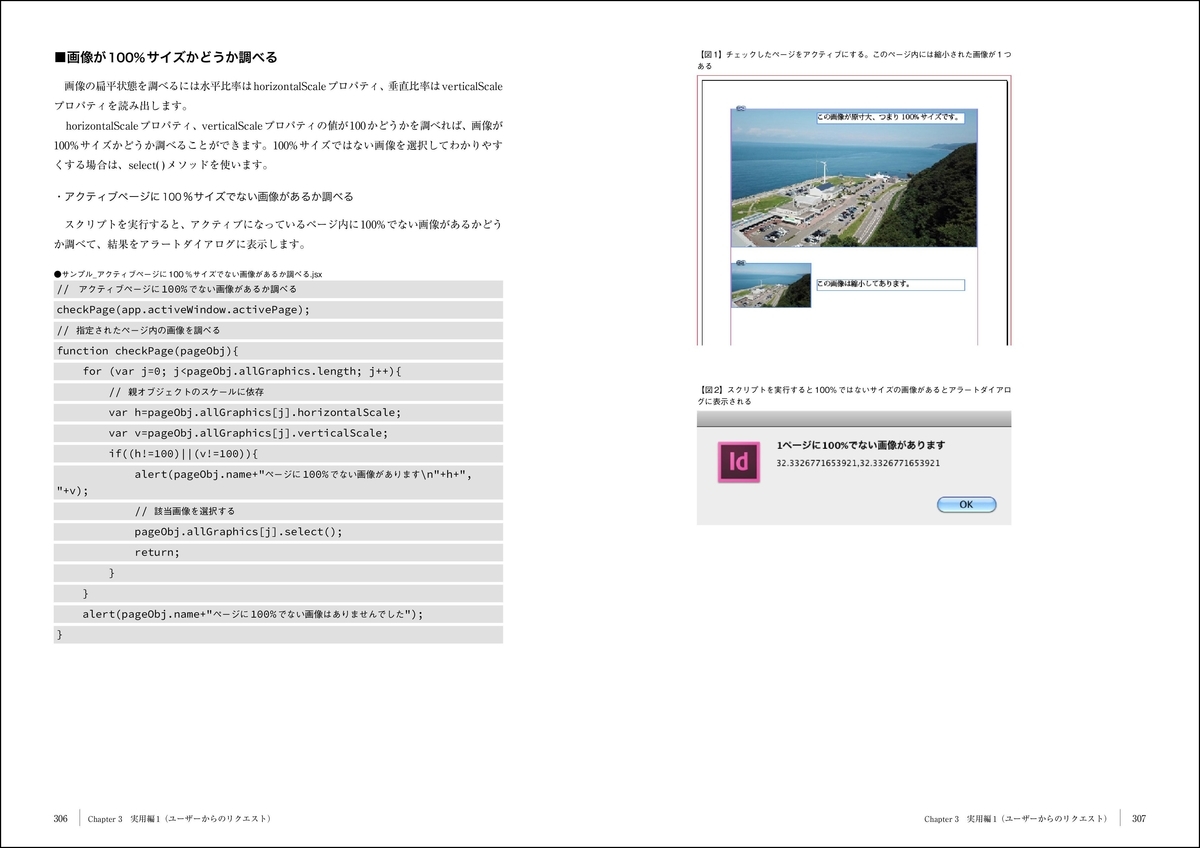Click code line with 'allGraphics.length; j++'
The width and height of the screenshot is (1200, 848).
[x=278, y=371]
